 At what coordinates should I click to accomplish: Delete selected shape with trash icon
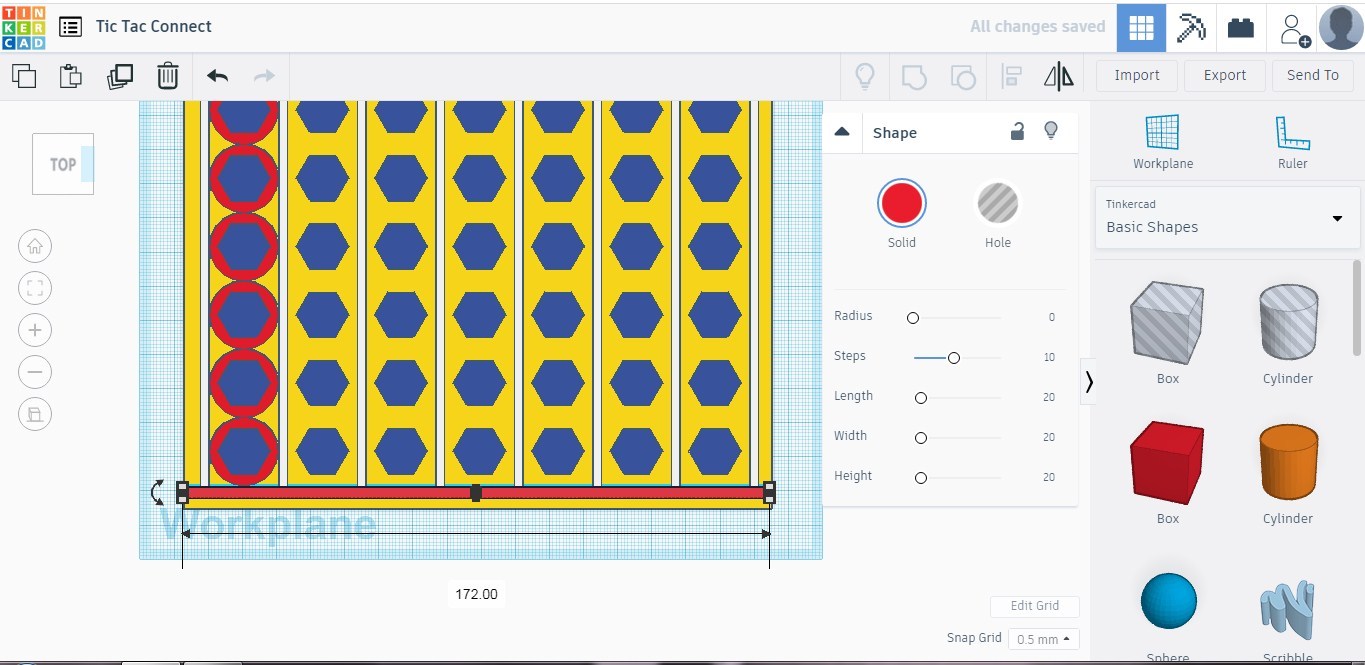[x=168, y=76]
